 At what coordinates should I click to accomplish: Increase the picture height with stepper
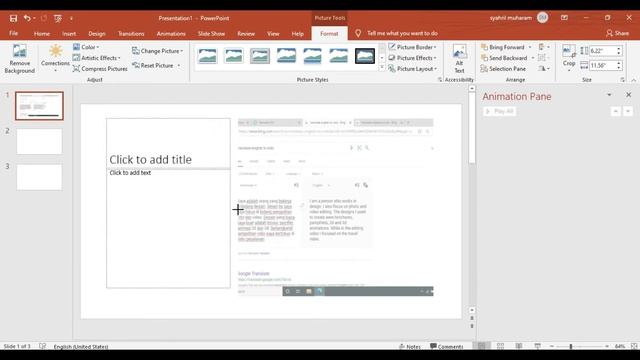coord(619,49)
